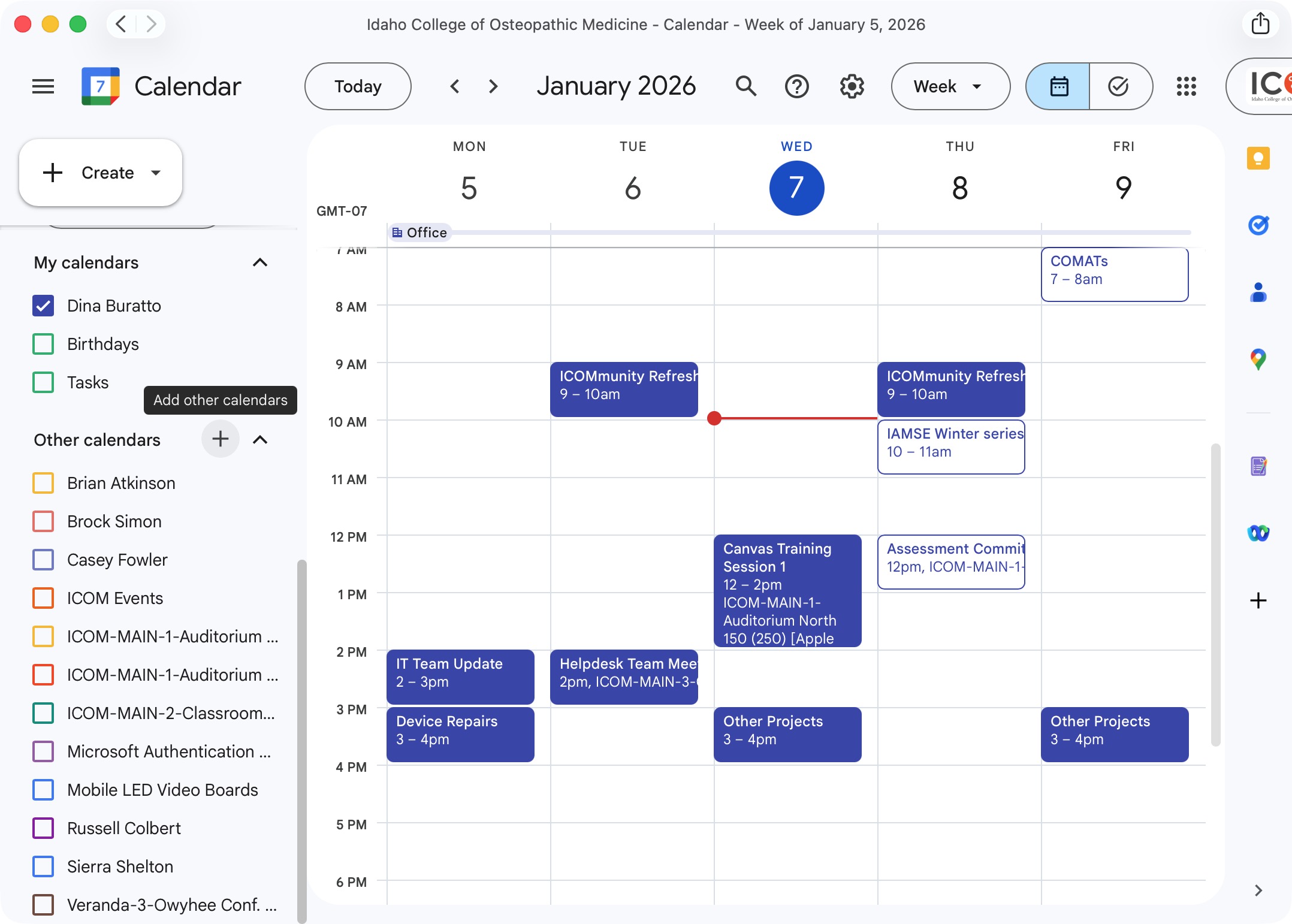Open the Google Contacts side panel
Screen dimensions: 1292x924
(x=1259, y=292)
